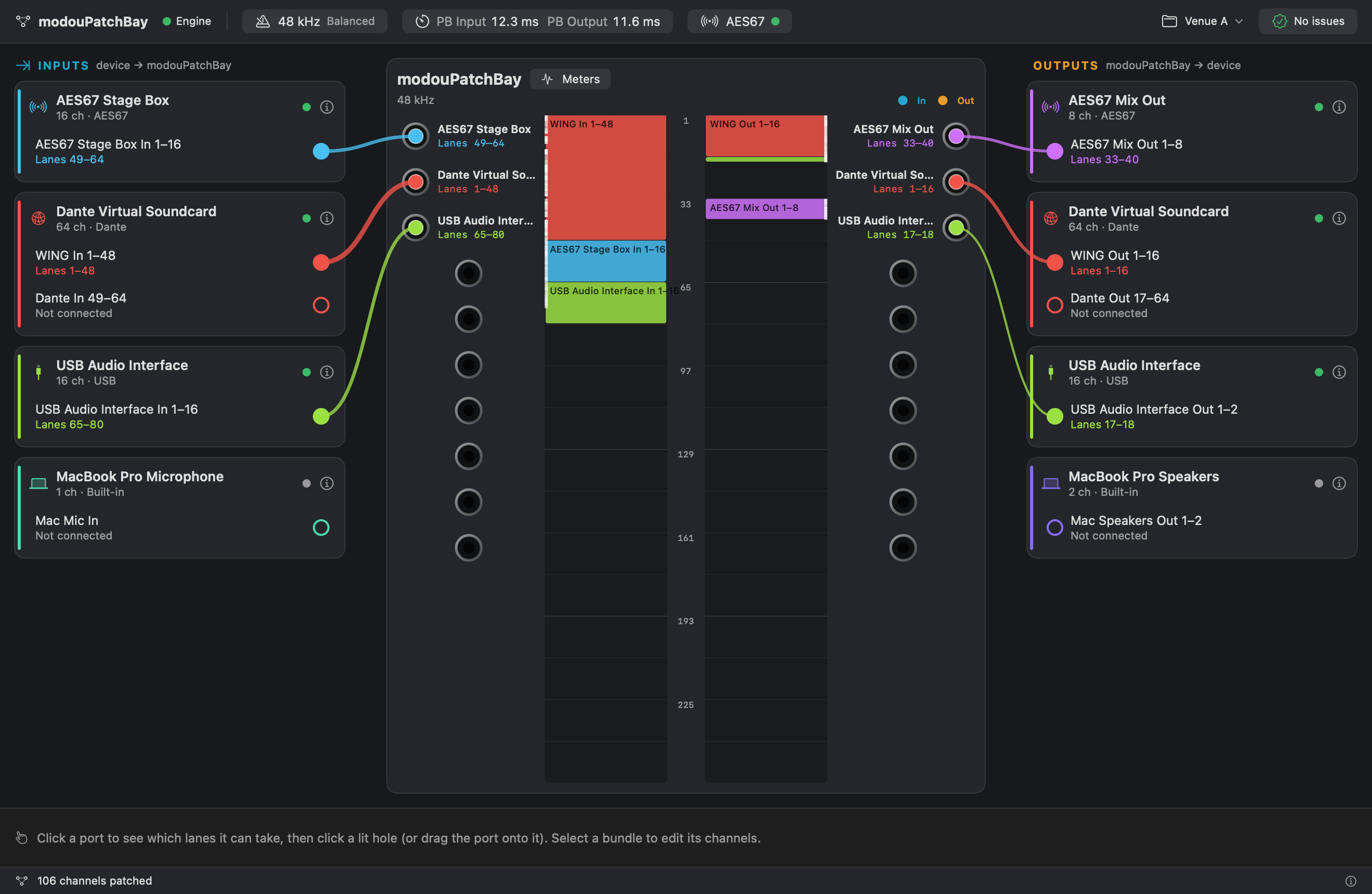Open the PB Input/Output latency panel

(537, 21)
